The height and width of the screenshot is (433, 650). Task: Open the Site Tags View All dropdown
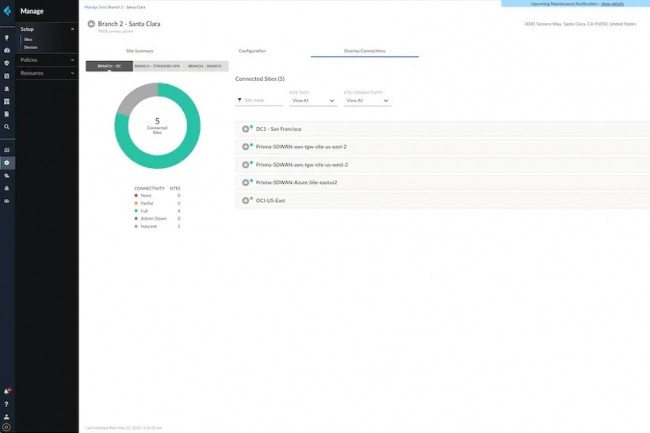[313, 100]
